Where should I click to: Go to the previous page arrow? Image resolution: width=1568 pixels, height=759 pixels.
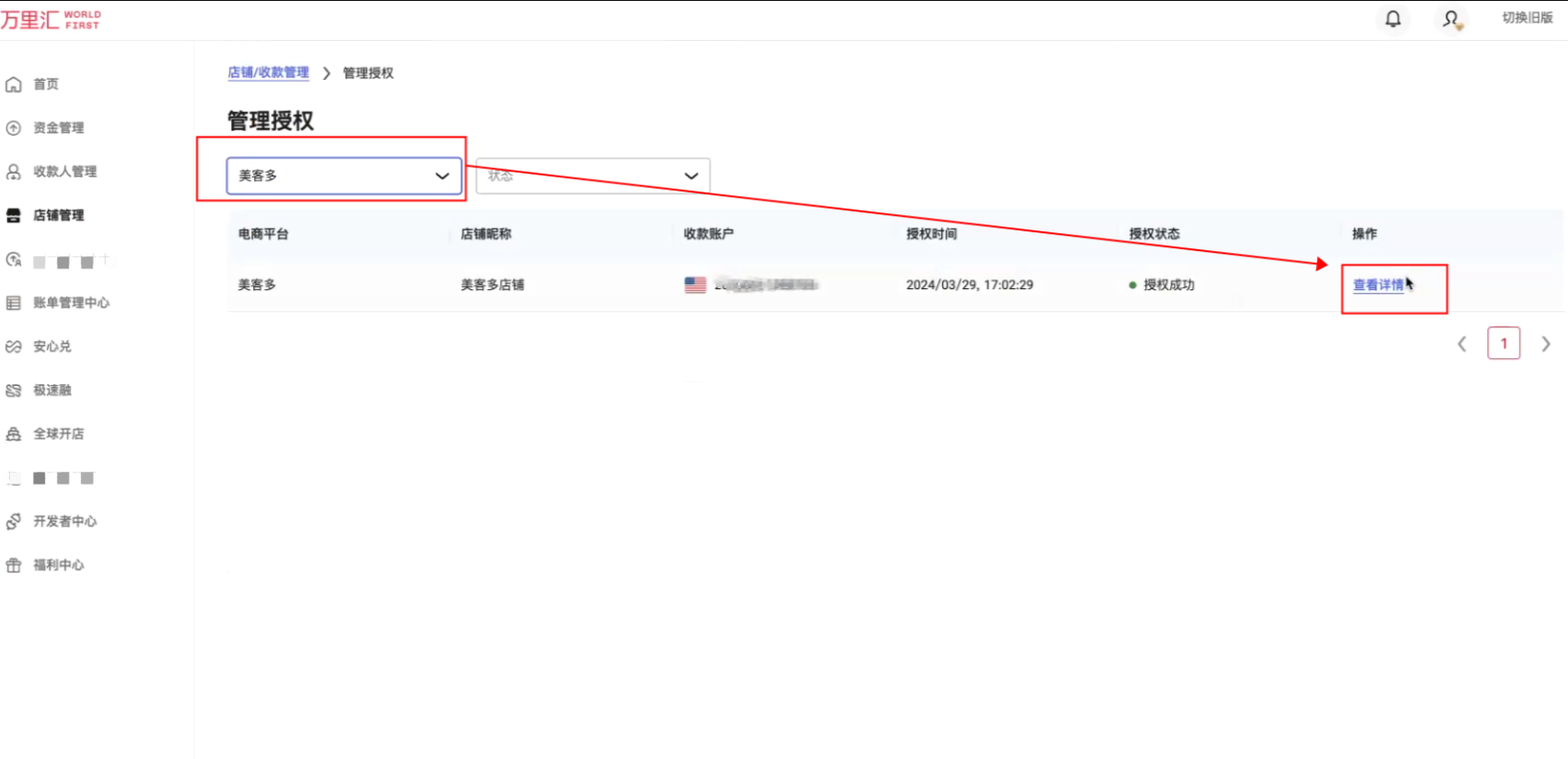point(1462,344)
